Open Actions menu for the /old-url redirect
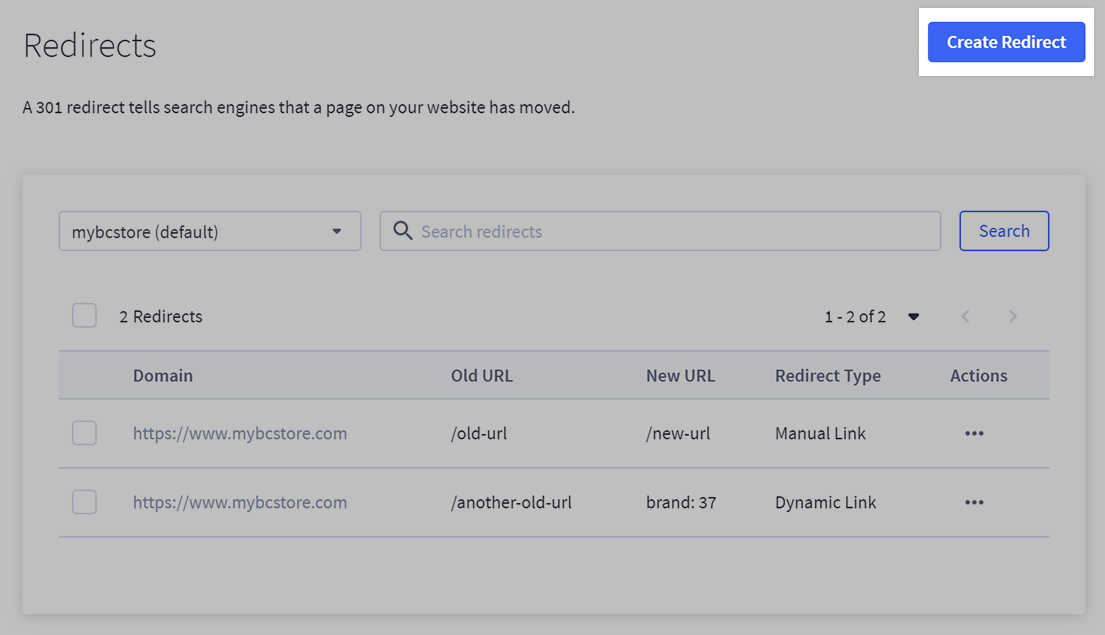The width and height of the screenshot is (1105, 635). coord(974,433)
